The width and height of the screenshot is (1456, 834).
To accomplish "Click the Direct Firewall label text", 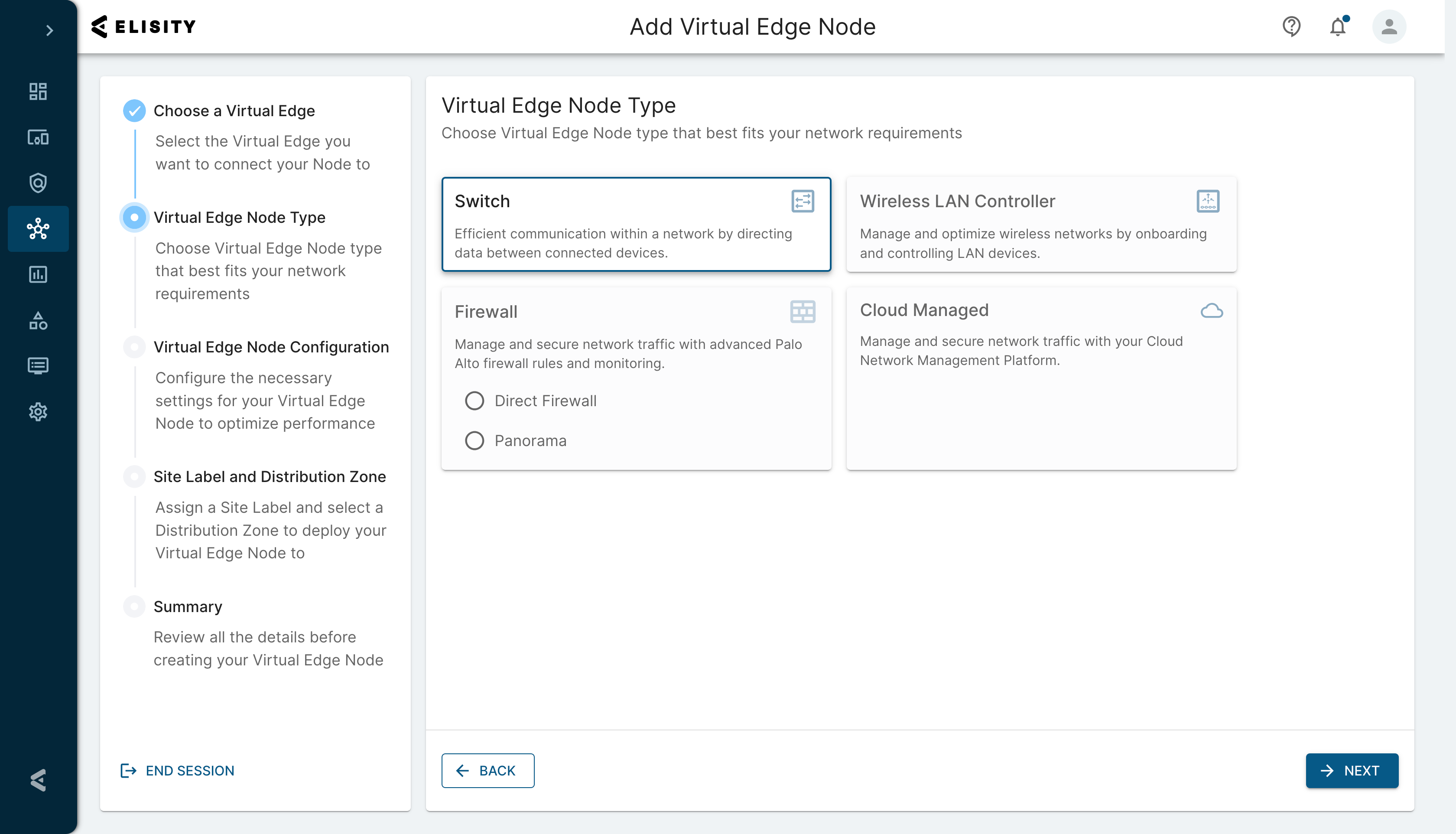I will tap(546, 401).
